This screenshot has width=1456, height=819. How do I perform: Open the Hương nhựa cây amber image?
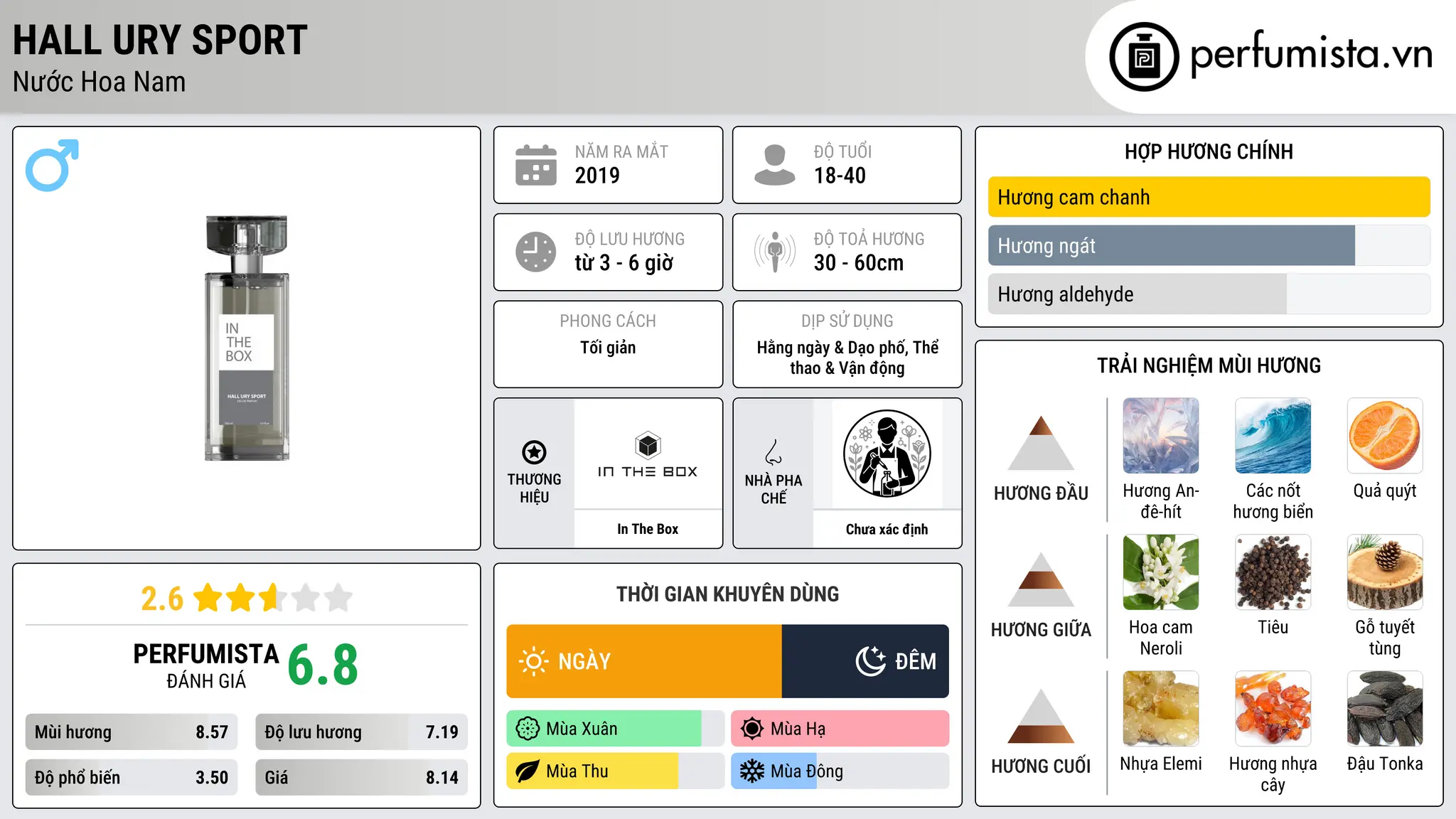[1273, 709]
